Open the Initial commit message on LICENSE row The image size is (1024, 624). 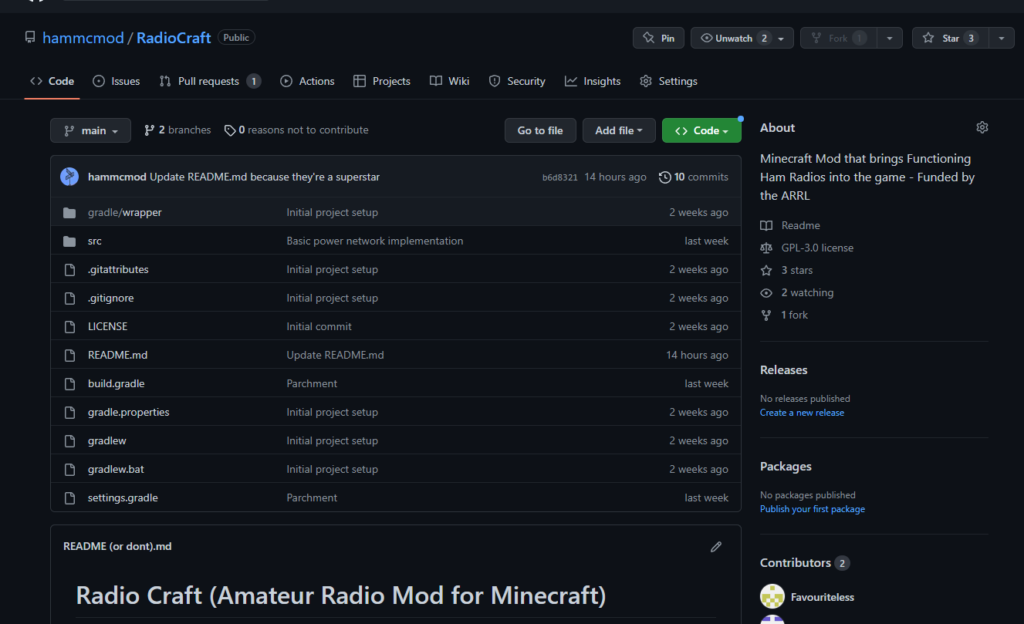point(319,326)
